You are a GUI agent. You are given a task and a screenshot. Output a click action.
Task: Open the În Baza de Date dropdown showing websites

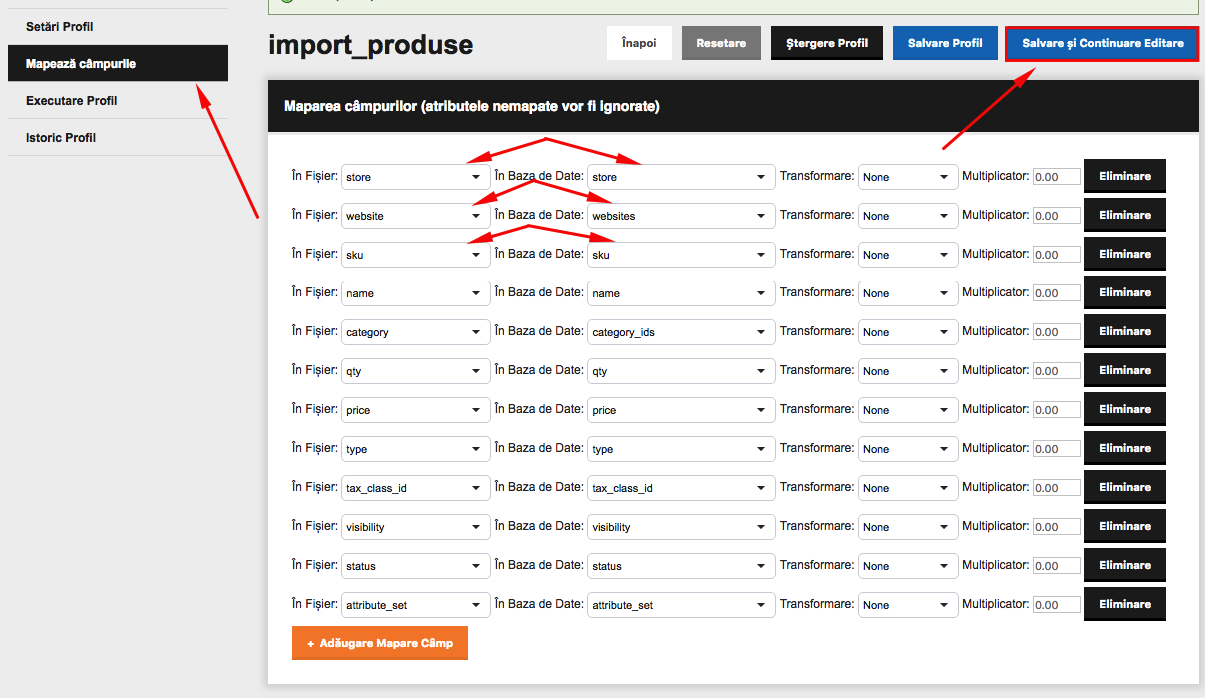click(x=681, y=216)
